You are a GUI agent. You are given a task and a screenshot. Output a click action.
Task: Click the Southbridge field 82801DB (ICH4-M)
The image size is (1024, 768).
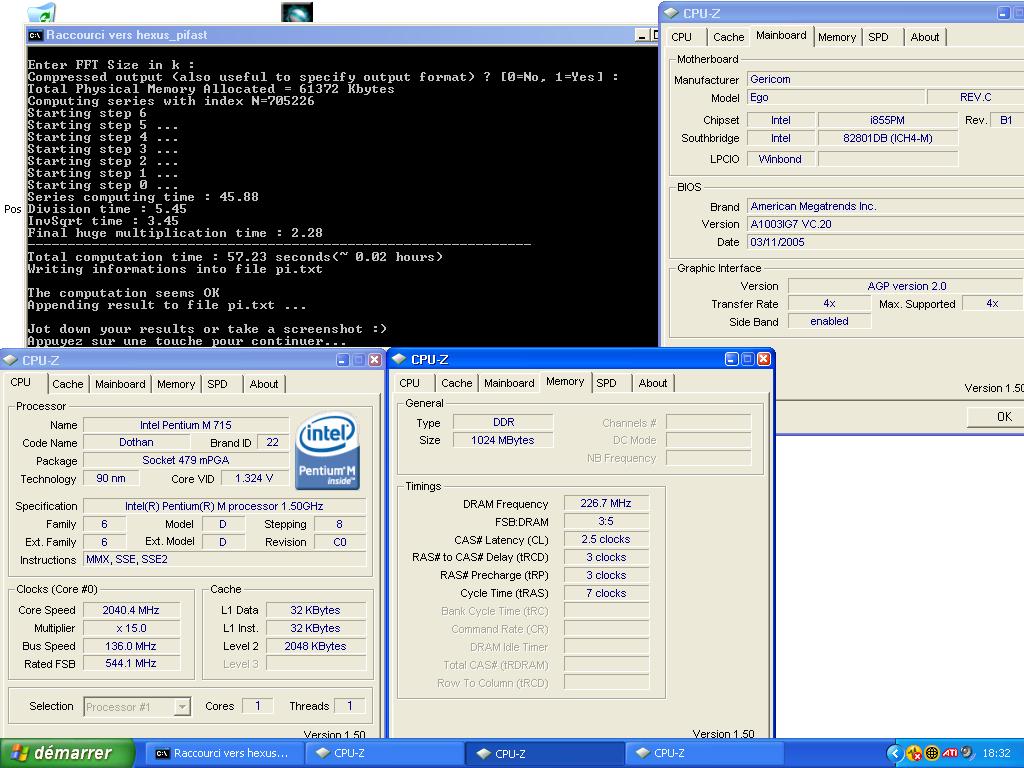tap(888, 138)
